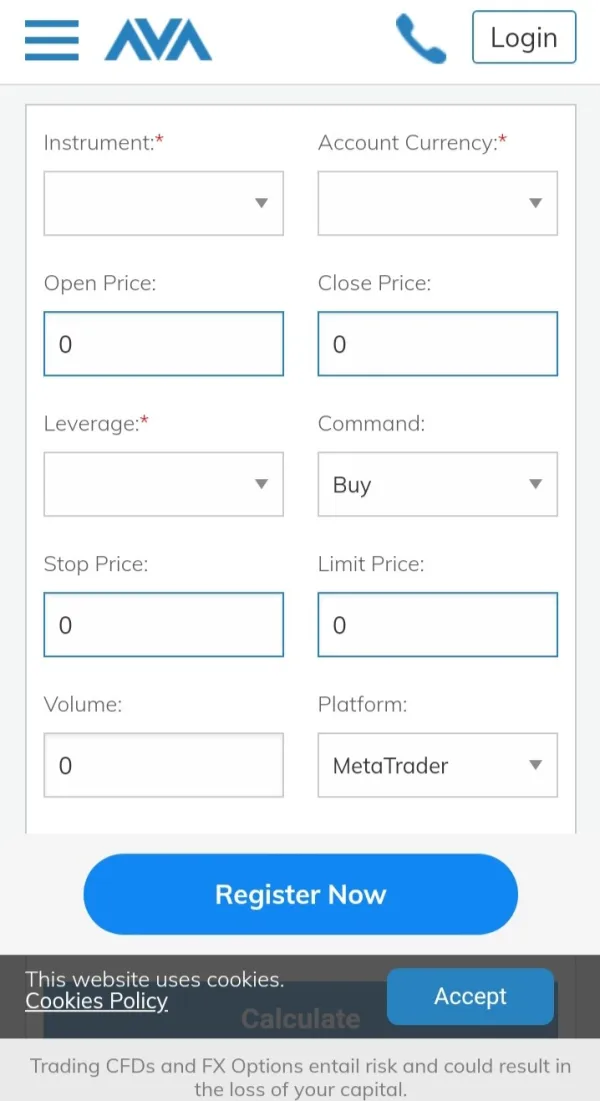Tap the phone call icon
Screen dimensions: 600x1101
(421, 39)
